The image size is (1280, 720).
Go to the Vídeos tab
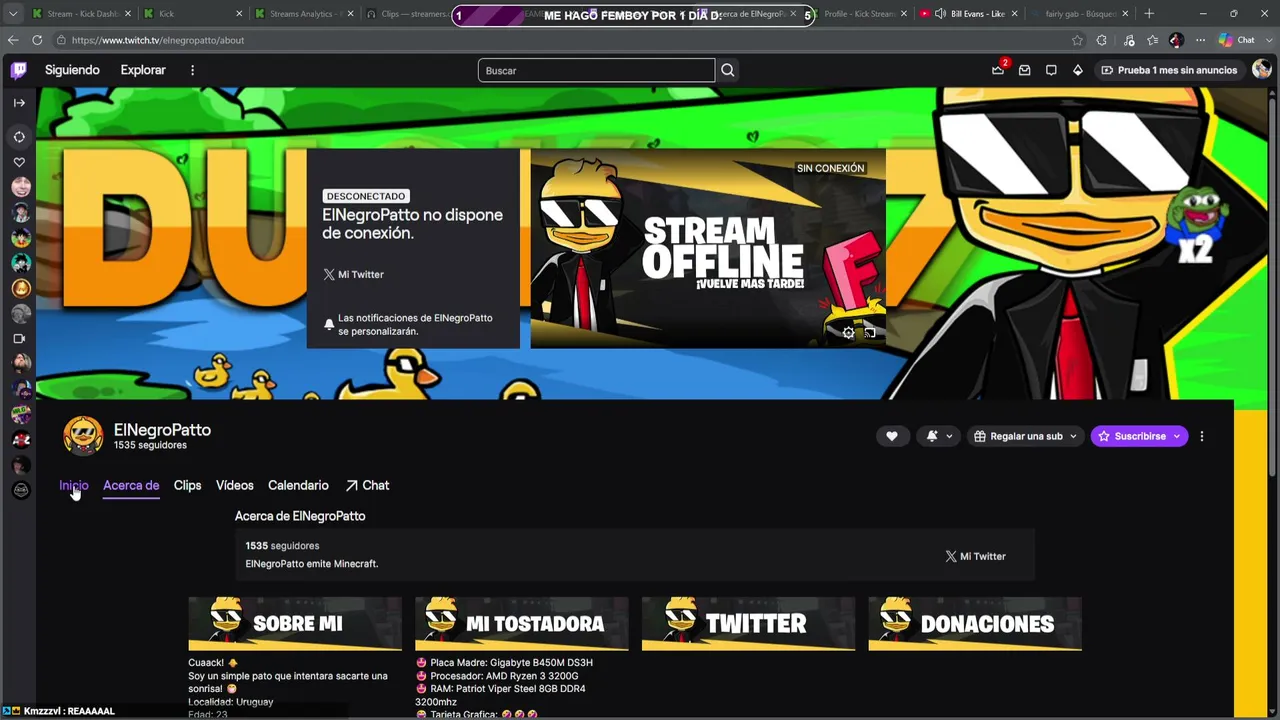(235, 485)
